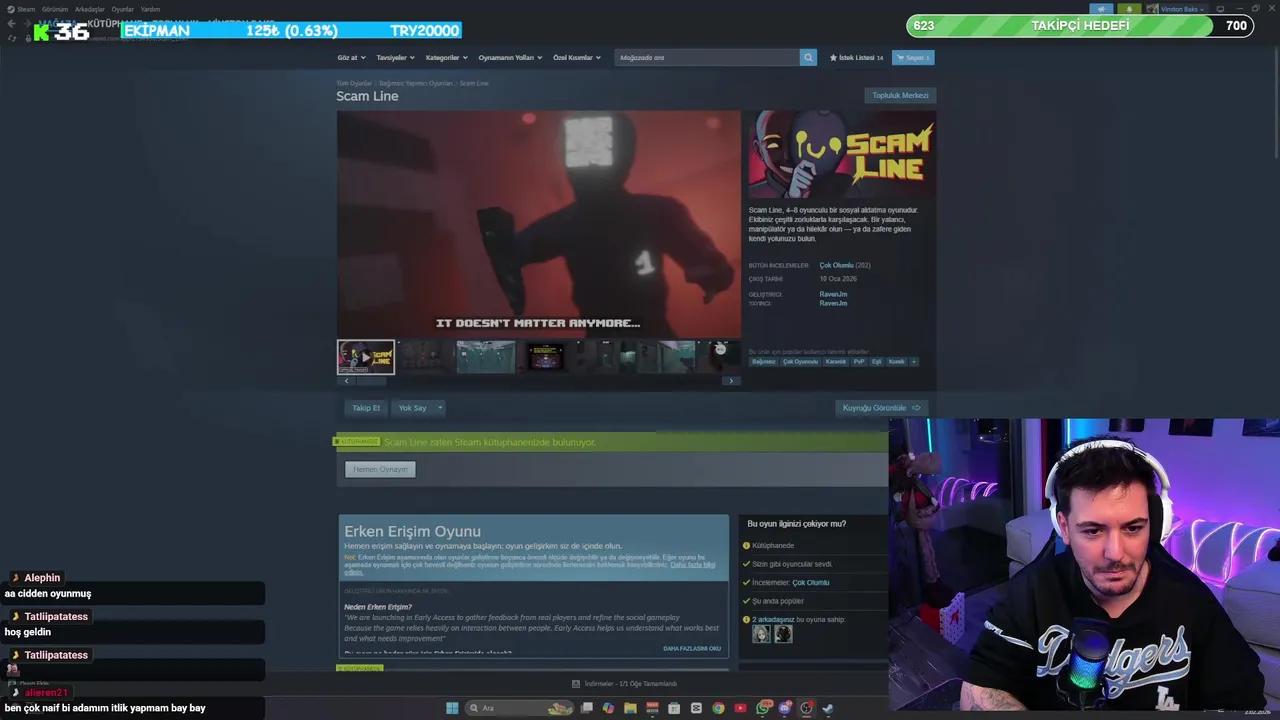
Task: Click the Karanlık tag
Action: 836,362
